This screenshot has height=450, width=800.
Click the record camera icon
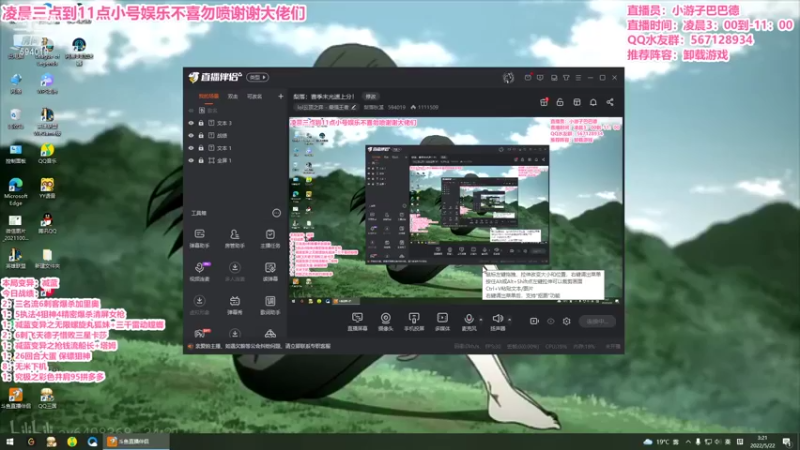[x=534, y=321]
